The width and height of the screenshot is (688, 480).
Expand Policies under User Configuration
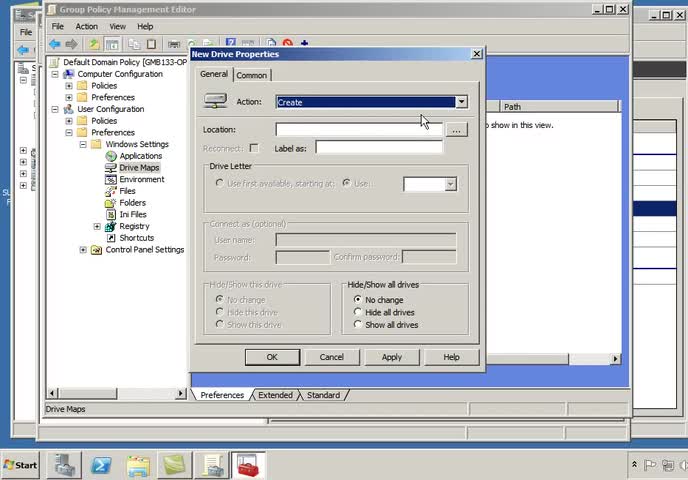point(69,121)
